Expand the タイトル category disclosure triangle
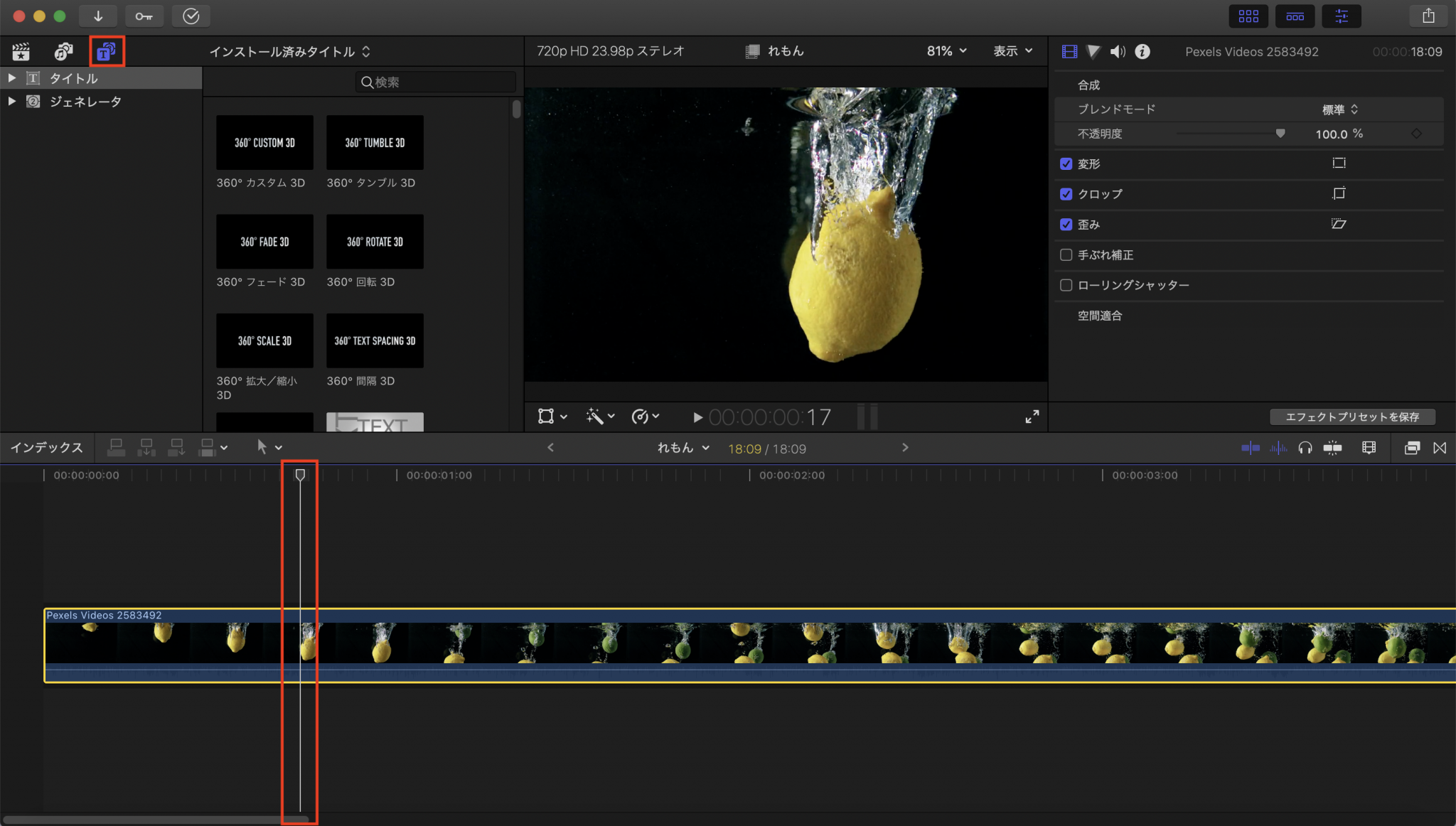Image resolution: width=1456 pixels, height=826 pixels. coord(12,77)
